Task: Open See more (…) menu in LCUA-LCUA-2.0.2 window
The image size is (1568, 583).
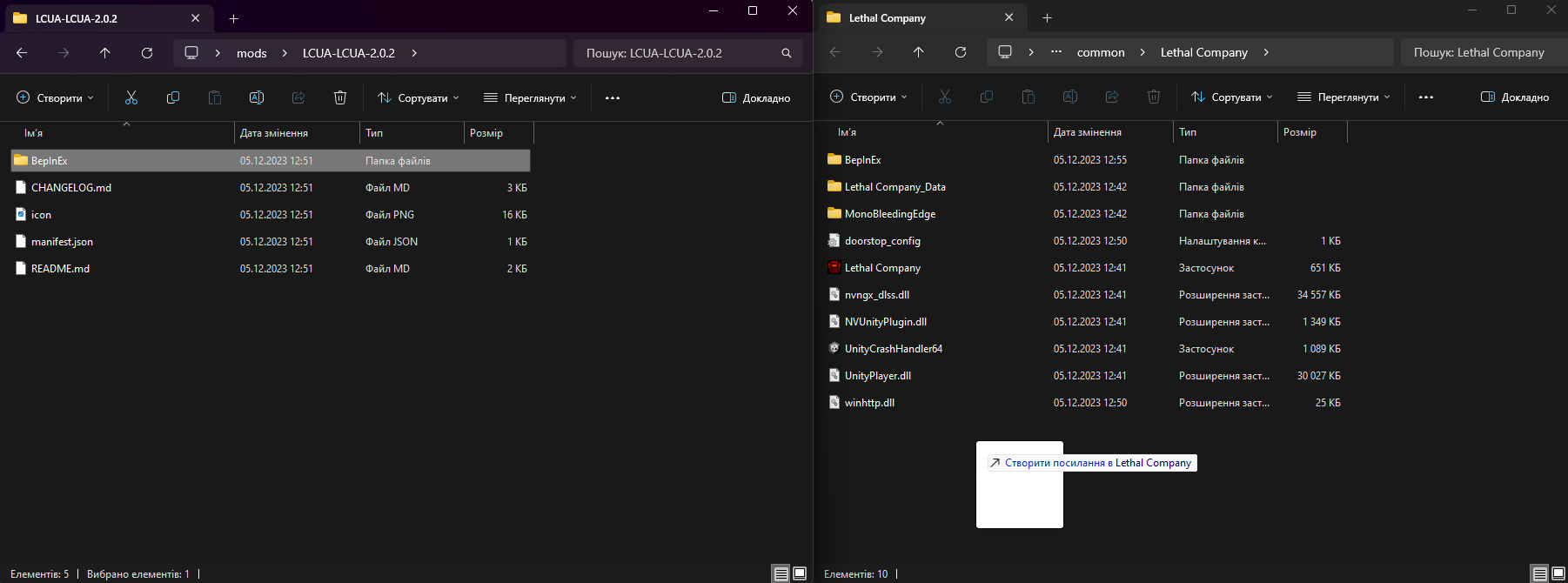Action: click(x=613, y=97)
